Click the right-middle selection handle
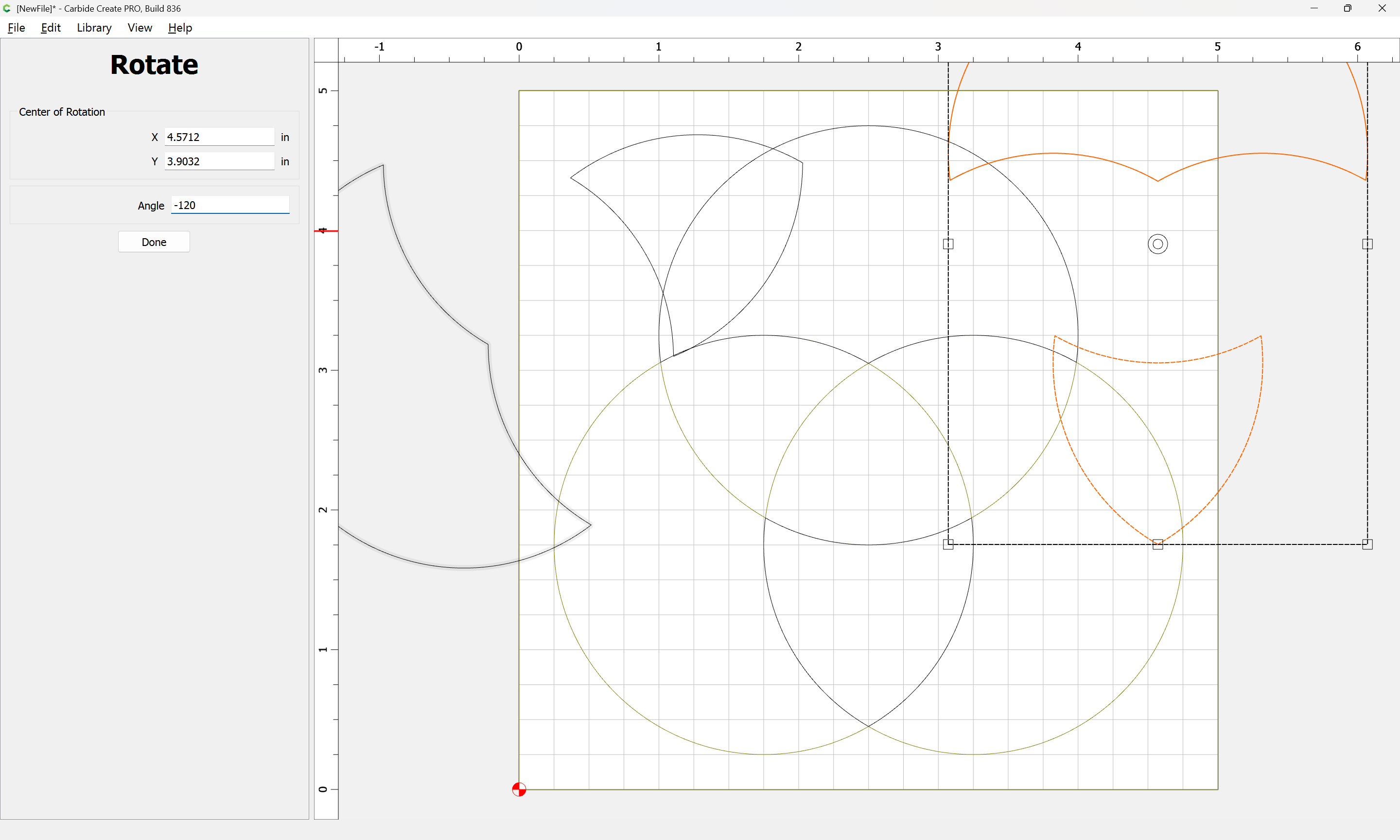 (1367, 244)
